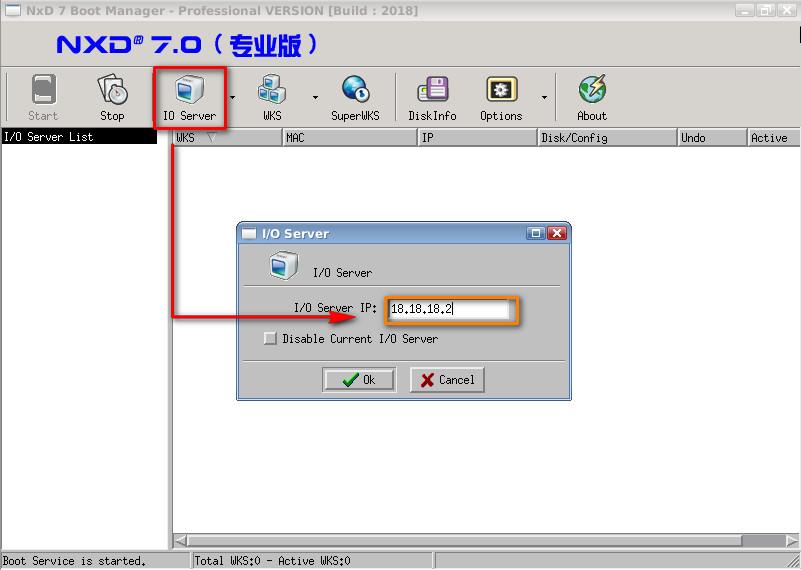Expand the IO Server dropdown arrow
The image size is (801, 570).
click(232, 97)
